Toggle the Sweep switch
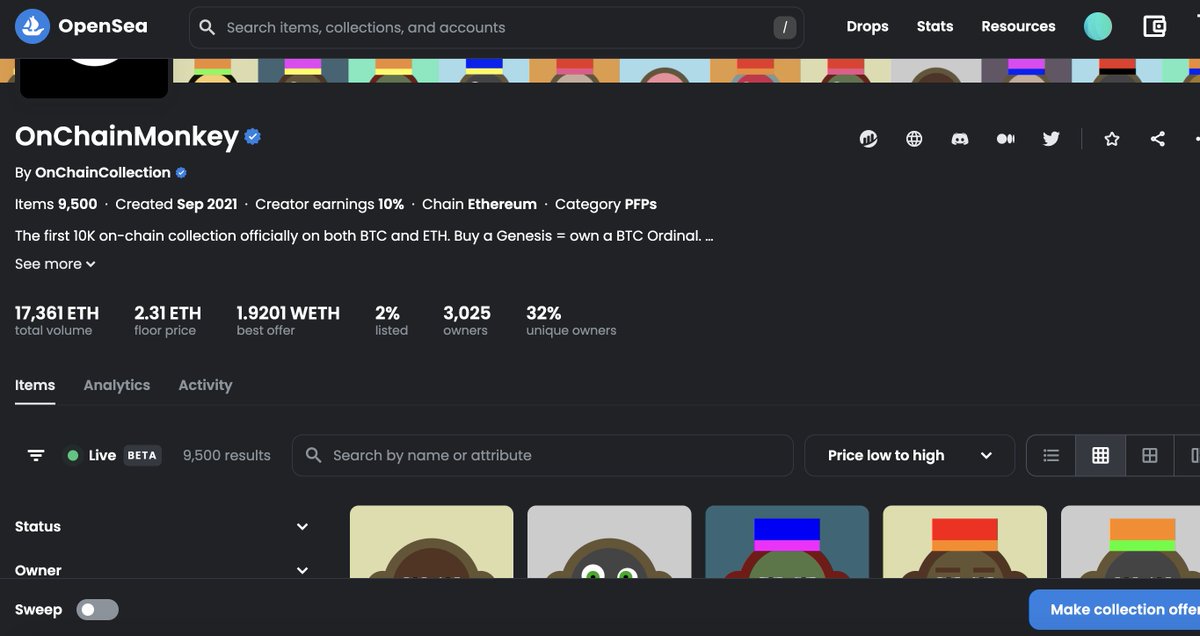 98,609
